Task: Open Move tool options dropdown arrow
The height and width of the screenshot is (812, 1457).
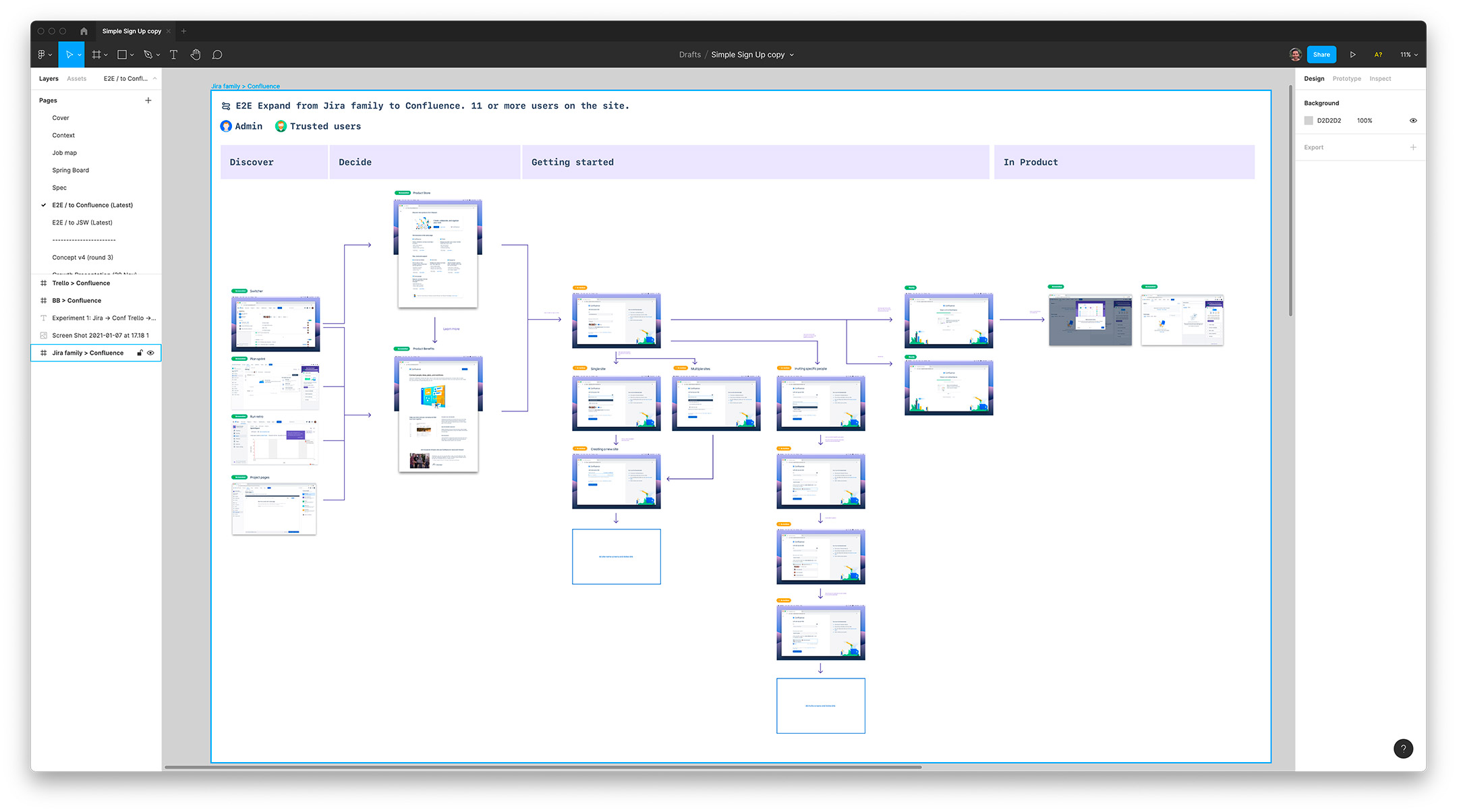Action: pyautogui.click(x=80, y=55)
